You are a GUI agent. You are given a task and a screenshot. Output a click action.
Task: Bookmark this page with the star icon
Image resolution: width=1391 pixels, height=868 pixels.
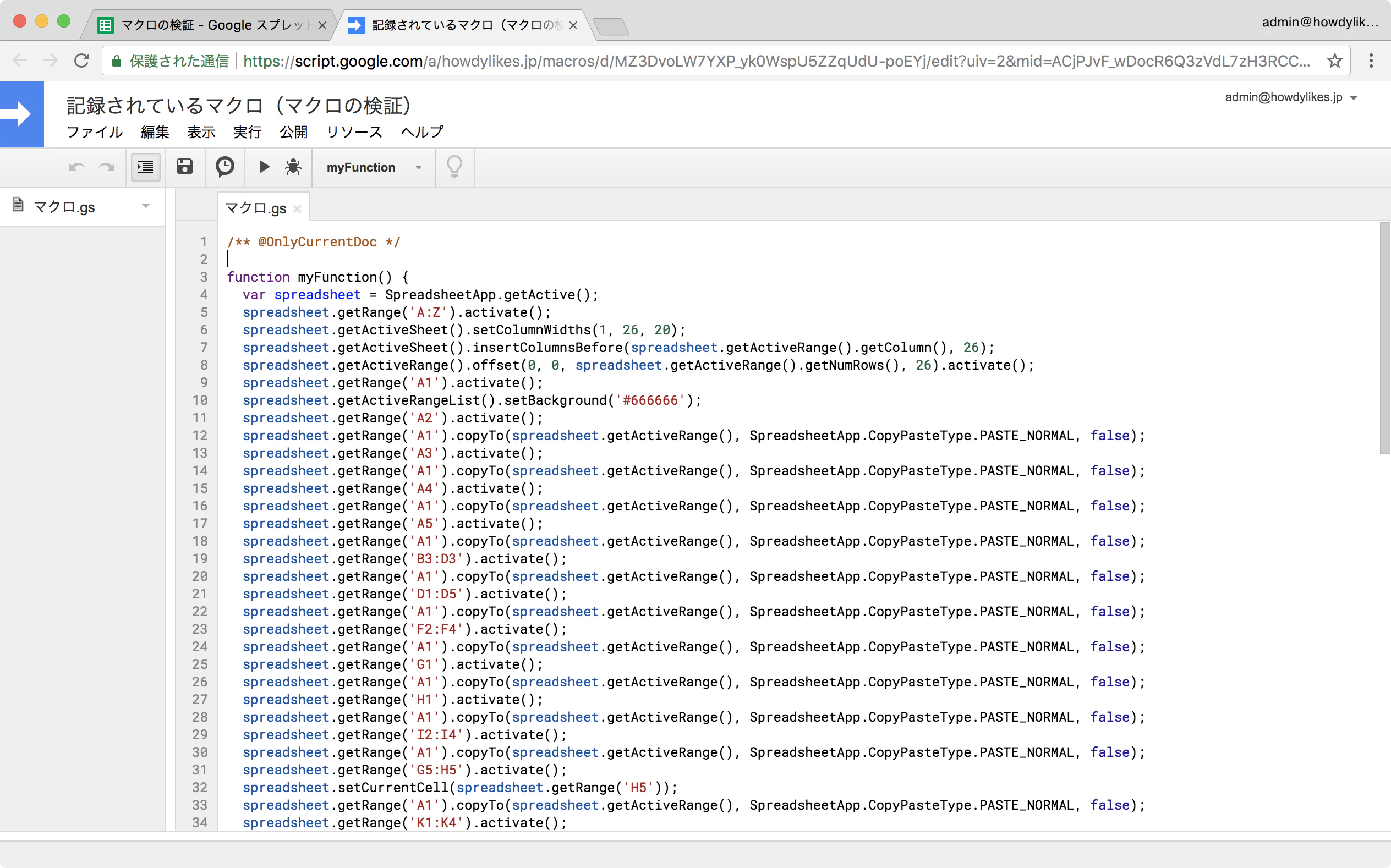click(1334, 61)
